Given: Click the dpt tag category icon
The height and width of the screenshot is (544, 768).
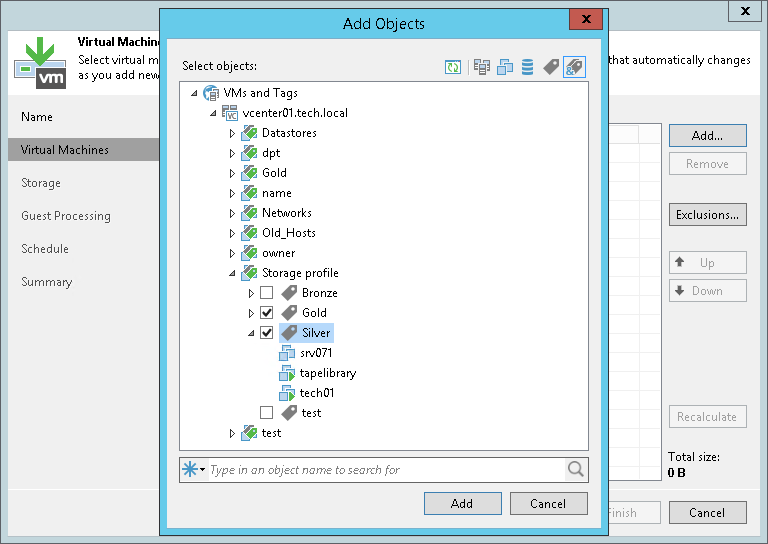Looking at the screenshot, I should [249, 153].
